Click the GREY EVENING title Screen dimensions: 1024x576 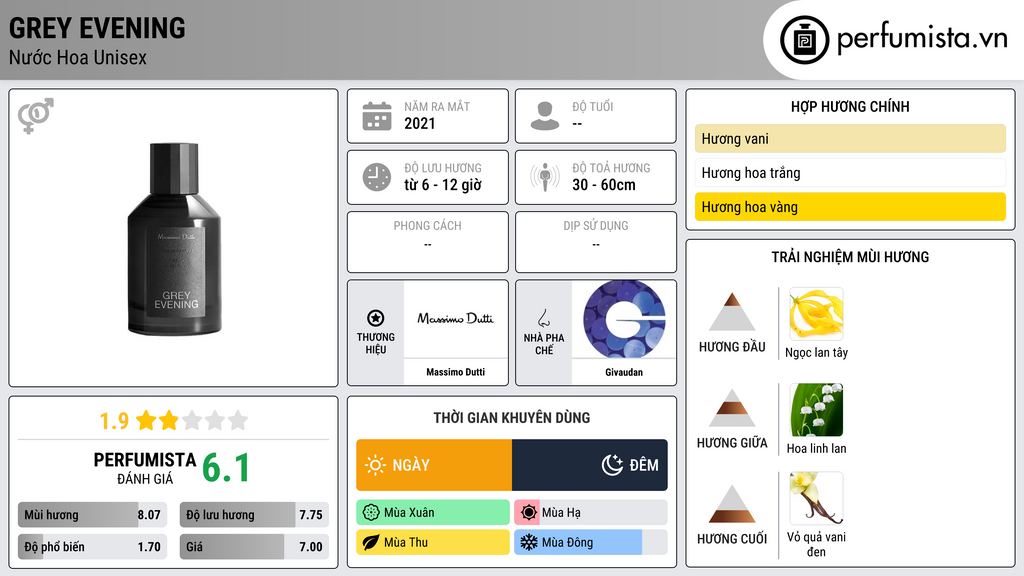coord(97,28)
